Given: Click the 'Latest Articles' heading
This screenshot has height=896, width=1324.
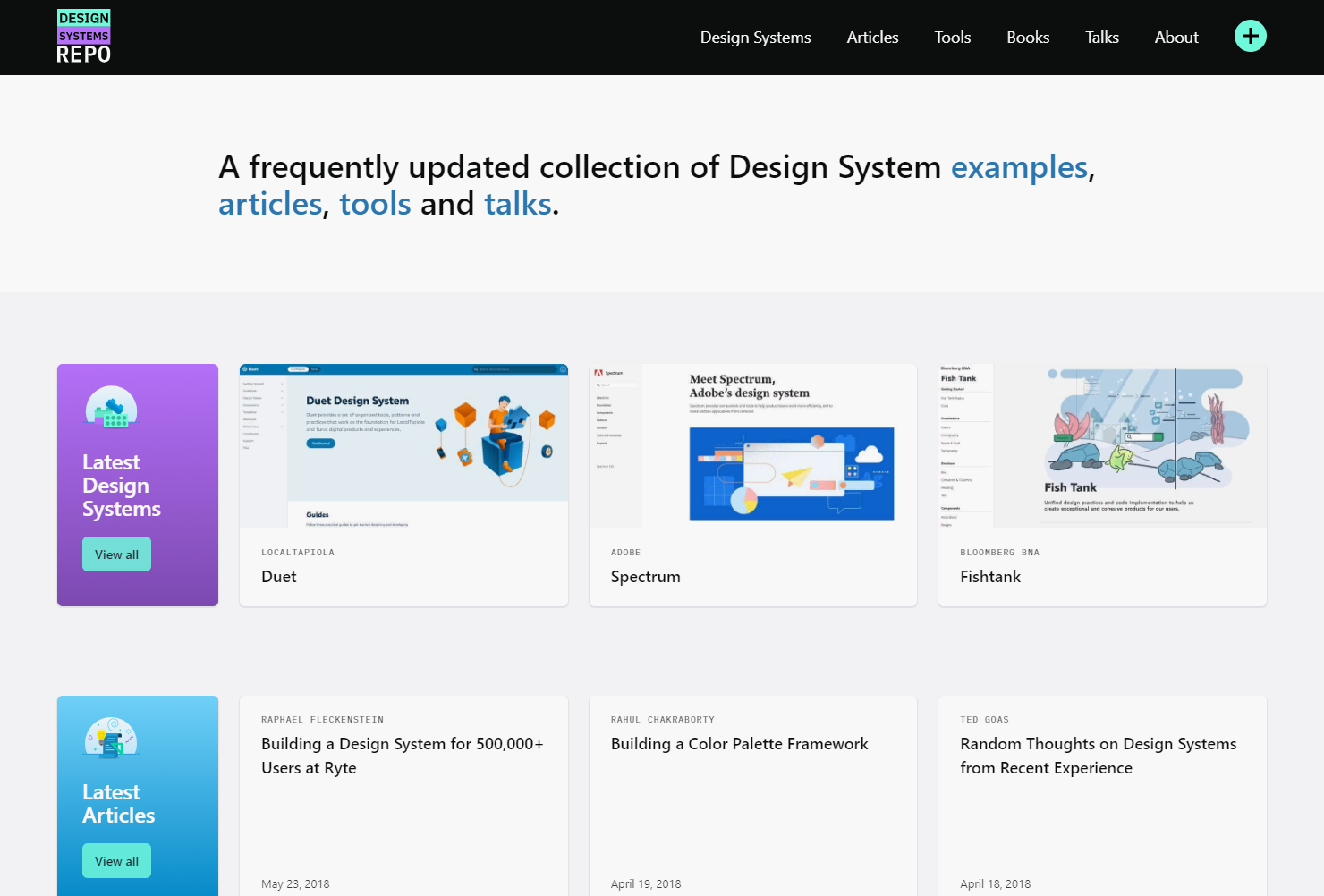Looking at the screenshot, I should [119, 804].
